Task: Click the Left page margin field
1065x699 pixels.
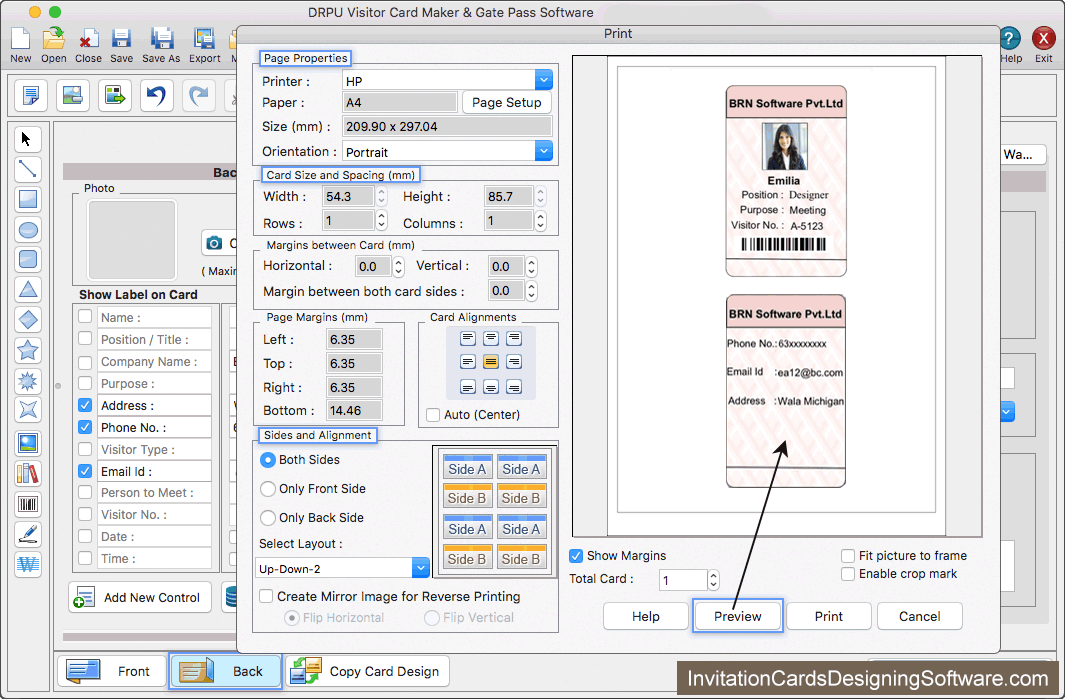Action: click(354, 339)
